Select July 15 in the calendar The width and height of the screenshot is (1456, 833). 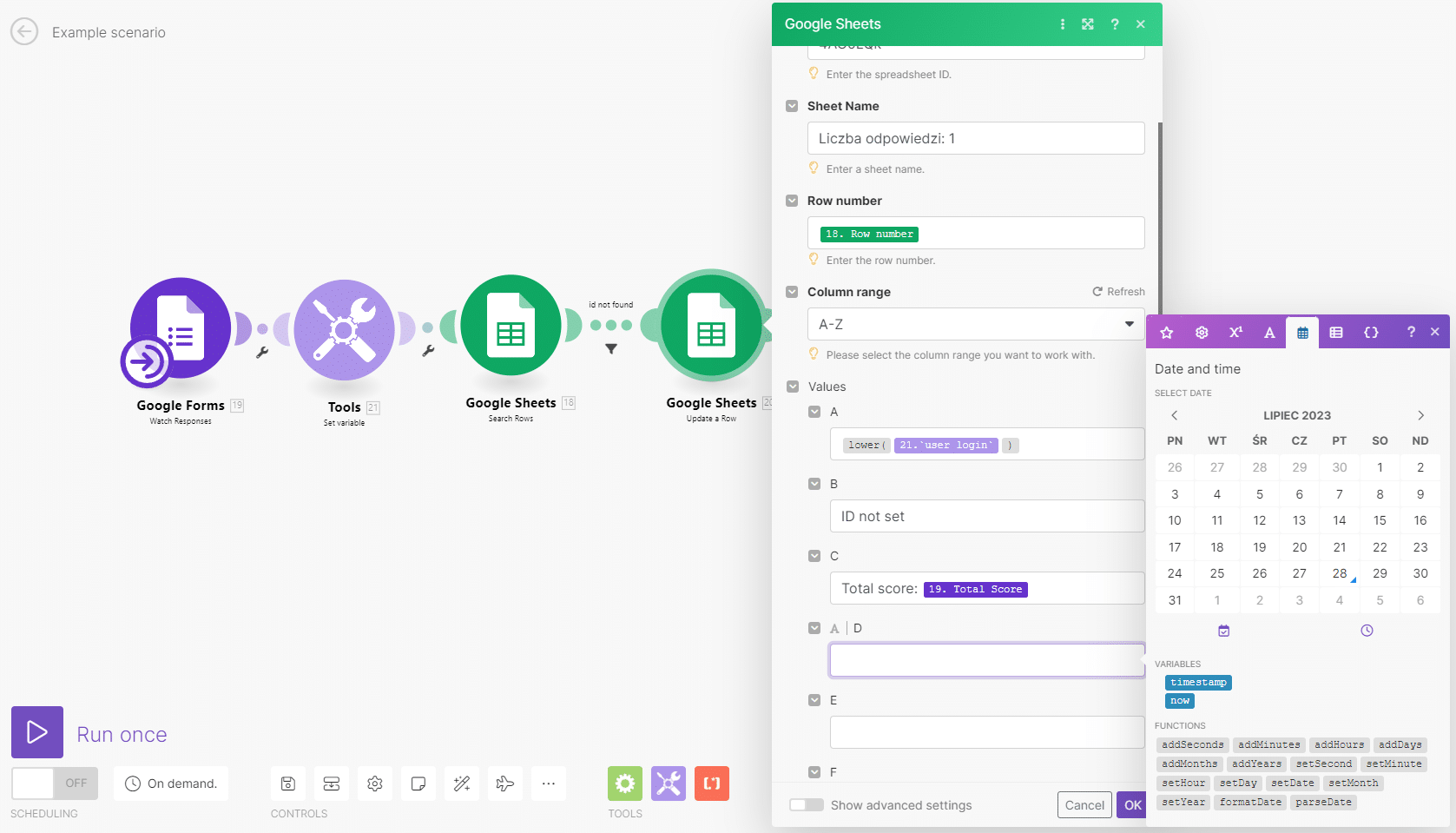[1380, 520]
